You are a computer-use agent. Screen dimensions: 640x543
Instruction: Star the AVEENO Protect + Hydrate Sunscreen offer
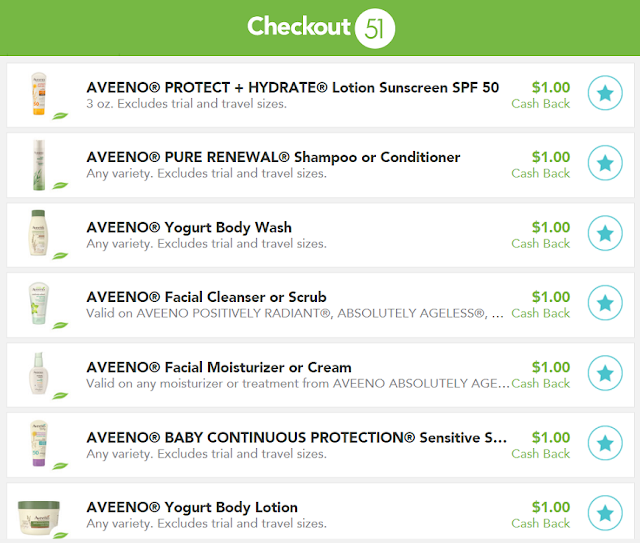(603, 93)
